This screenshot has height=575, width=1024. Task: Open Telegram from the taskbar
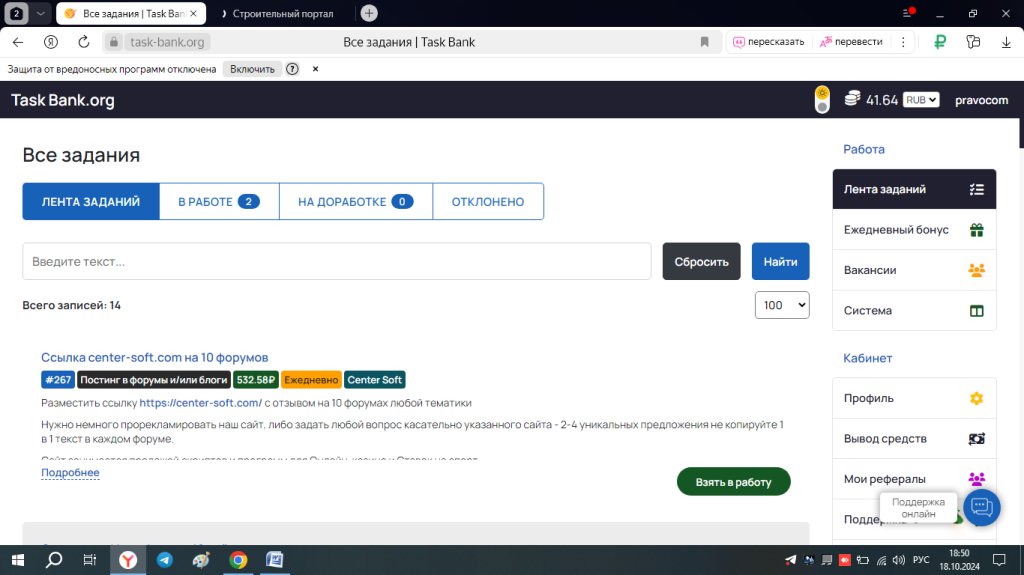(165, 560)
